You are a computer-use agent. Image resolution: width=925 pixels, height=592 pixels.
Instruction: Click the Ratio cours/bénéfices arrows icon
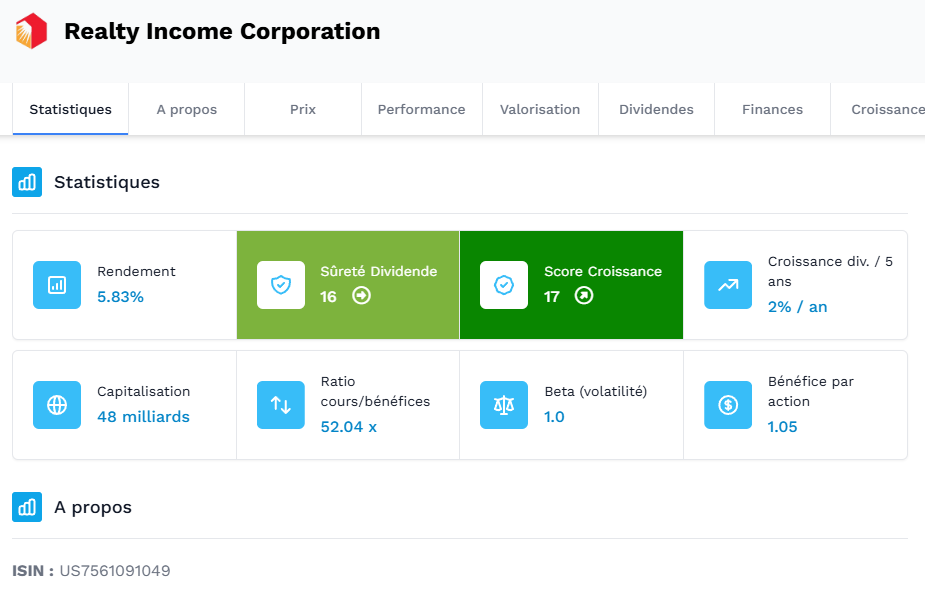coord(281,405)
